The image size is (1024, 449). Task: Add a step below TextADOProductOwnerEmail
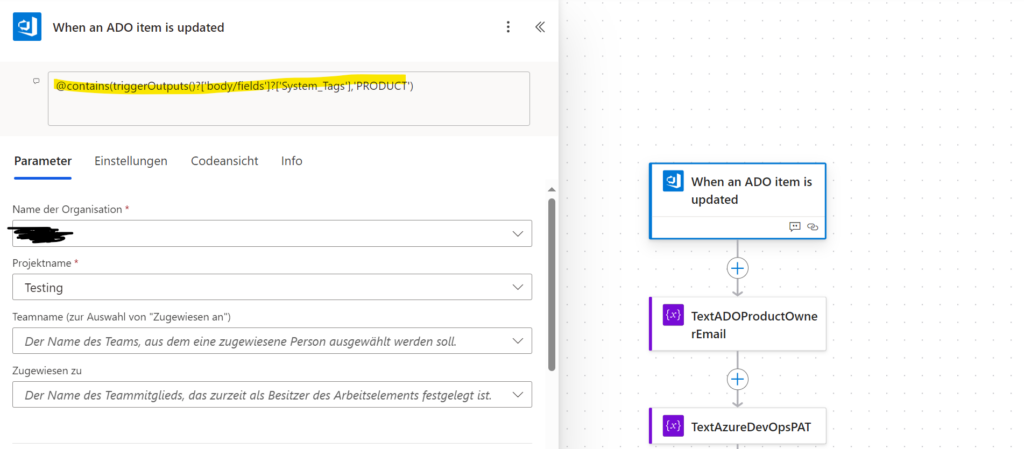[737, 379]
